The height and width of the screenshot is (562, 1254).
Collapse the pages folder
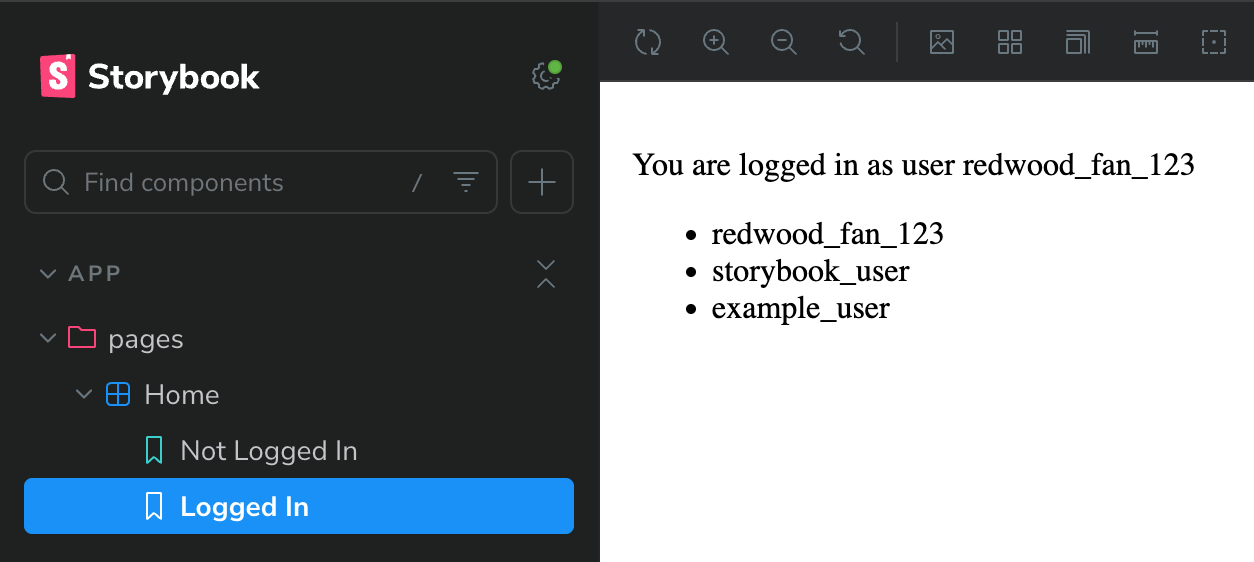tap(48, 339)
